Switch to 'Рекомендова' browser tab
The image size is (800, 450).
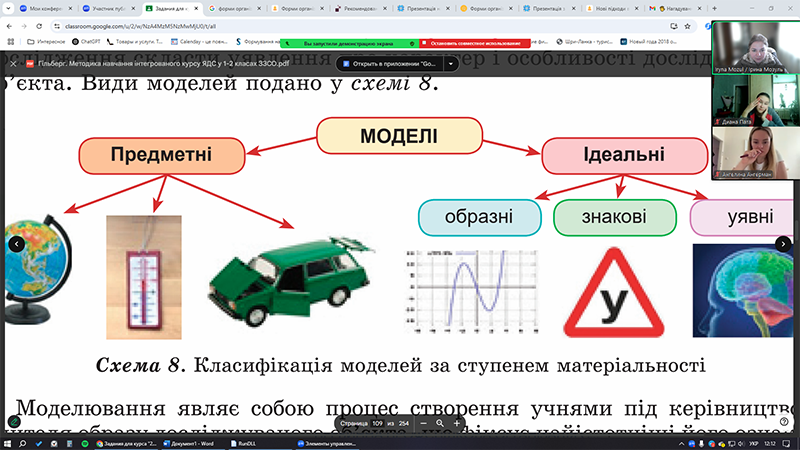pyautogui.click(x=360, y=9)
